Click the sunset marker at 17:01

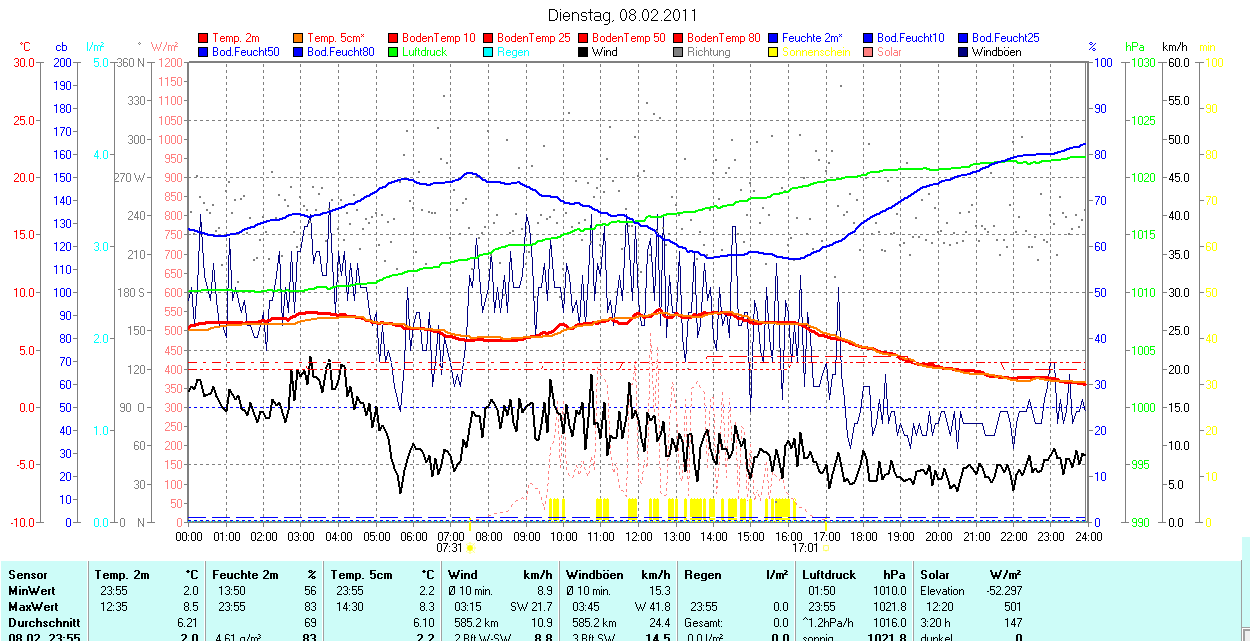coord(826,548)
